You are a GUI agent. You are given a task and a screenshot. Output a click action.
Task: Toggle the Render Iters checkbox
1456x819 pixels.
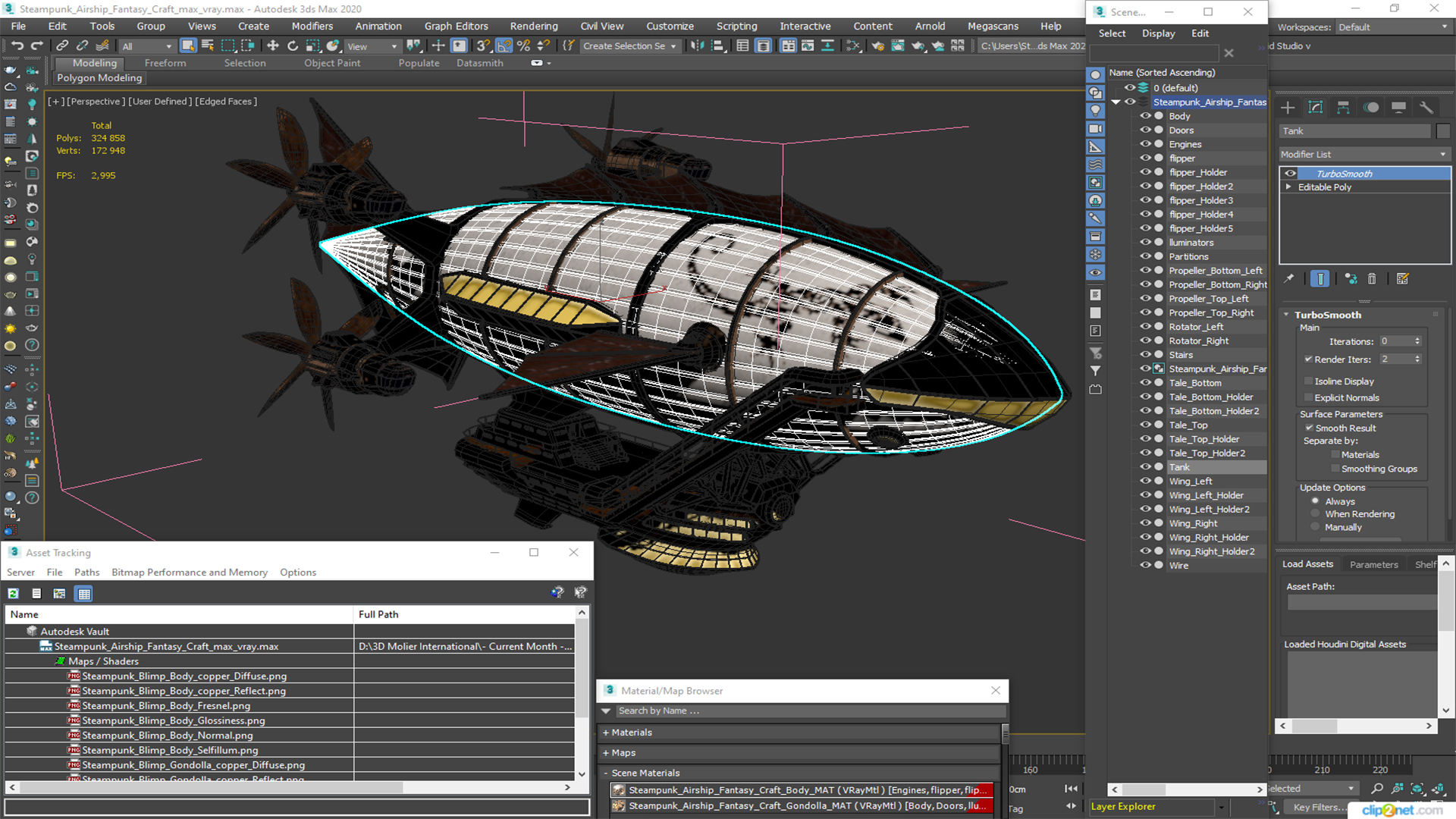pyautogui.click(x=1308, y=359)
